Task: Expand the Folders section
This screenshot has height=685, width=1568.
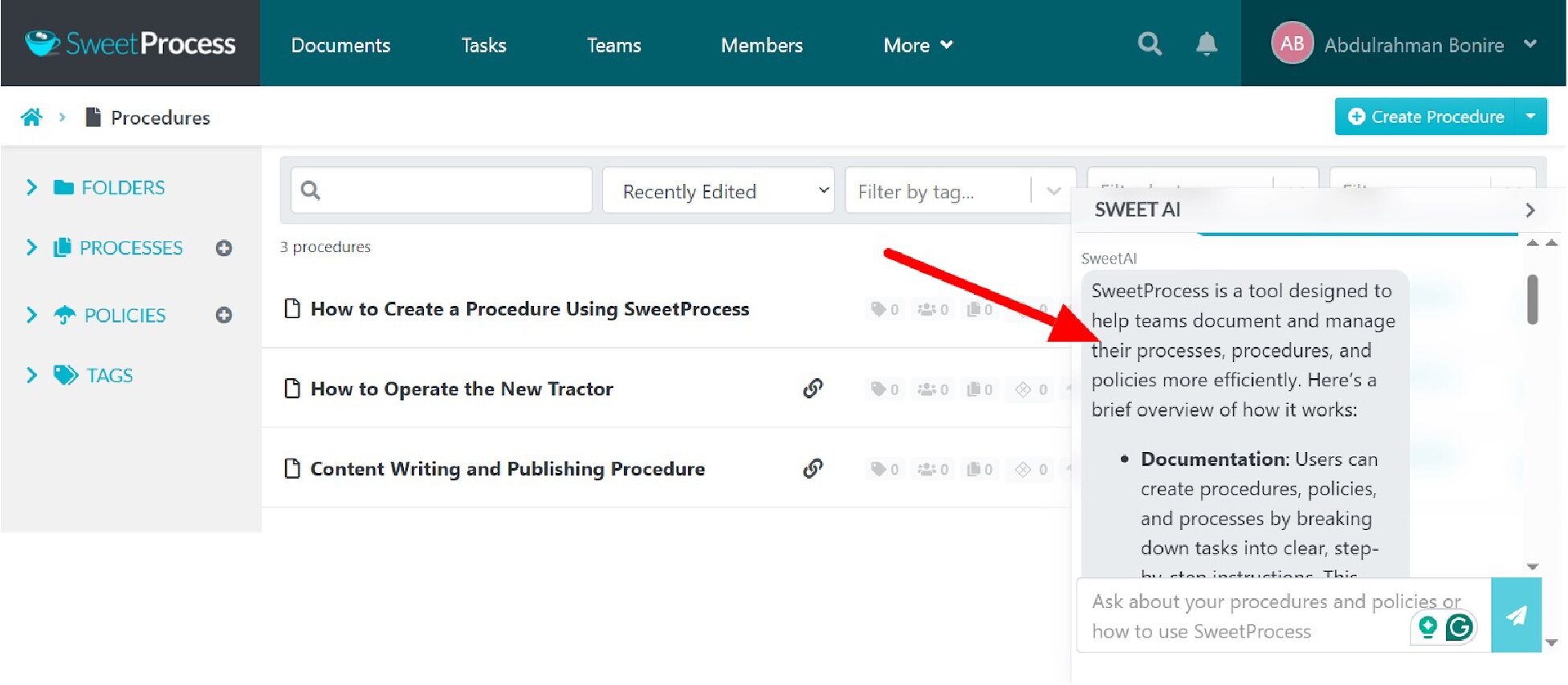Action: (31, 187)
